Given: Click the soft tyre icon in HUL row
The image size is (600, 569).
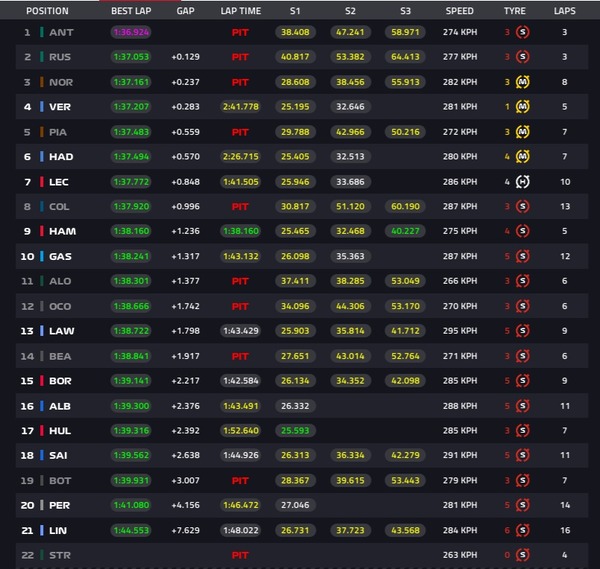Looking at the screenshot, I should tap(522, 431).
